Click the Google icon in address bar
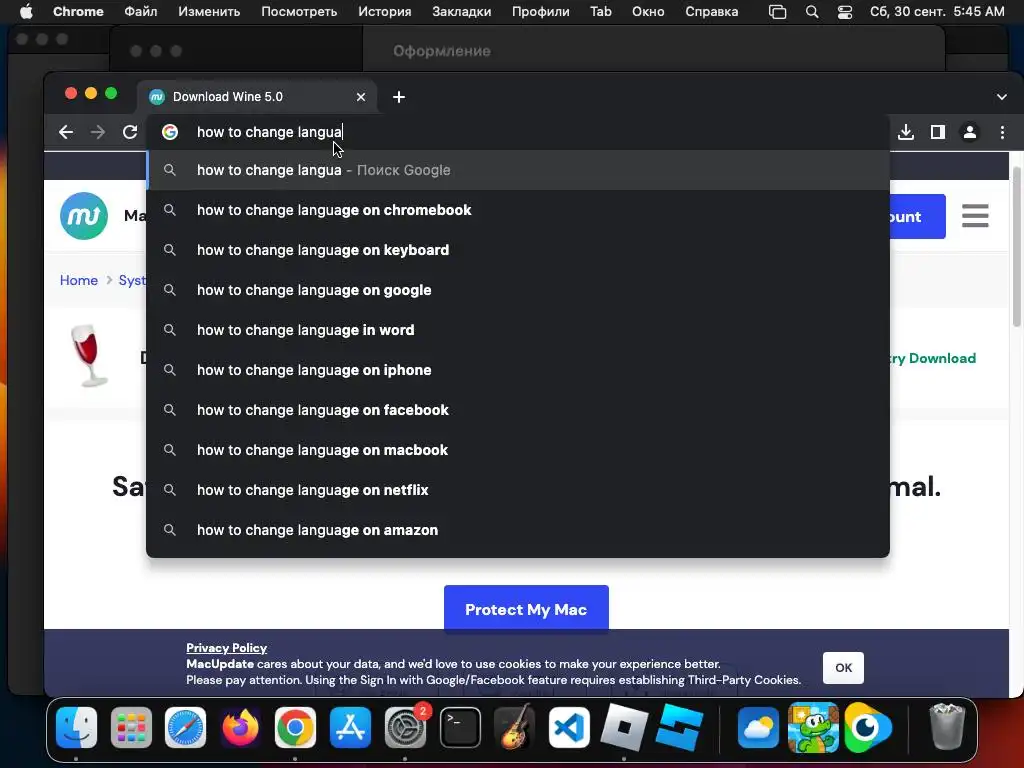 (170, 132)
